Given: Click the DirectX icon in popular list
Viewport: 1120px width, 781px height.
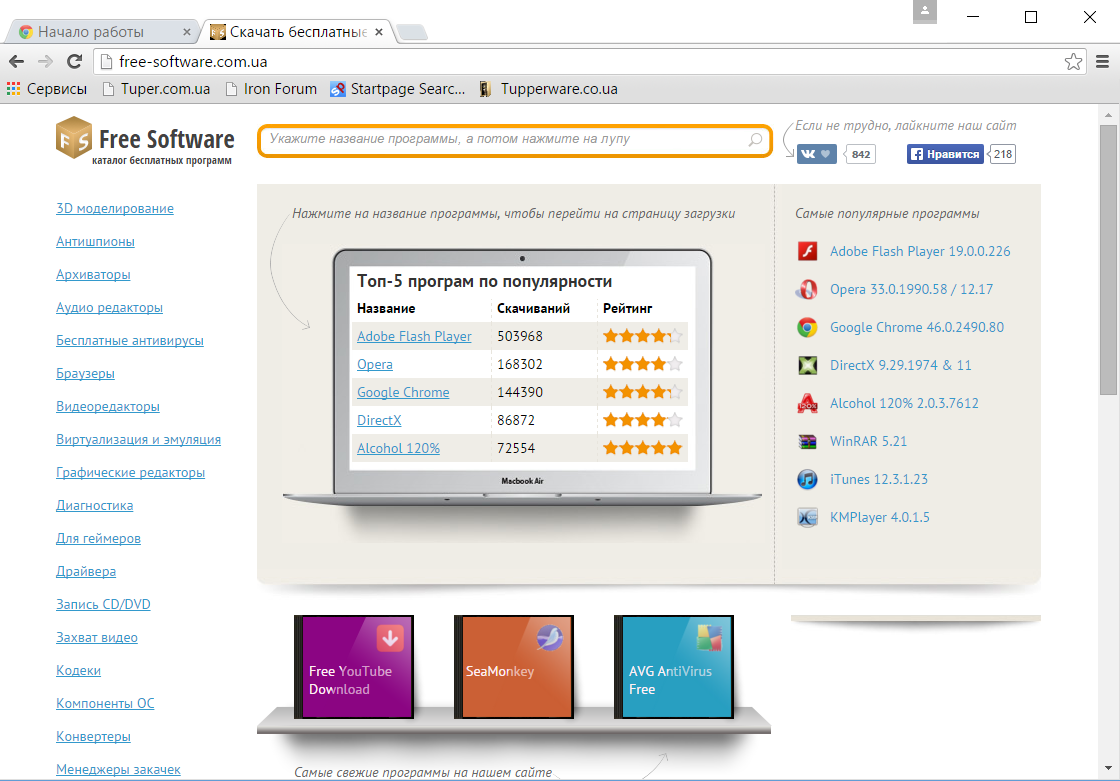Looking at the screenshot, I should point(807,365).
